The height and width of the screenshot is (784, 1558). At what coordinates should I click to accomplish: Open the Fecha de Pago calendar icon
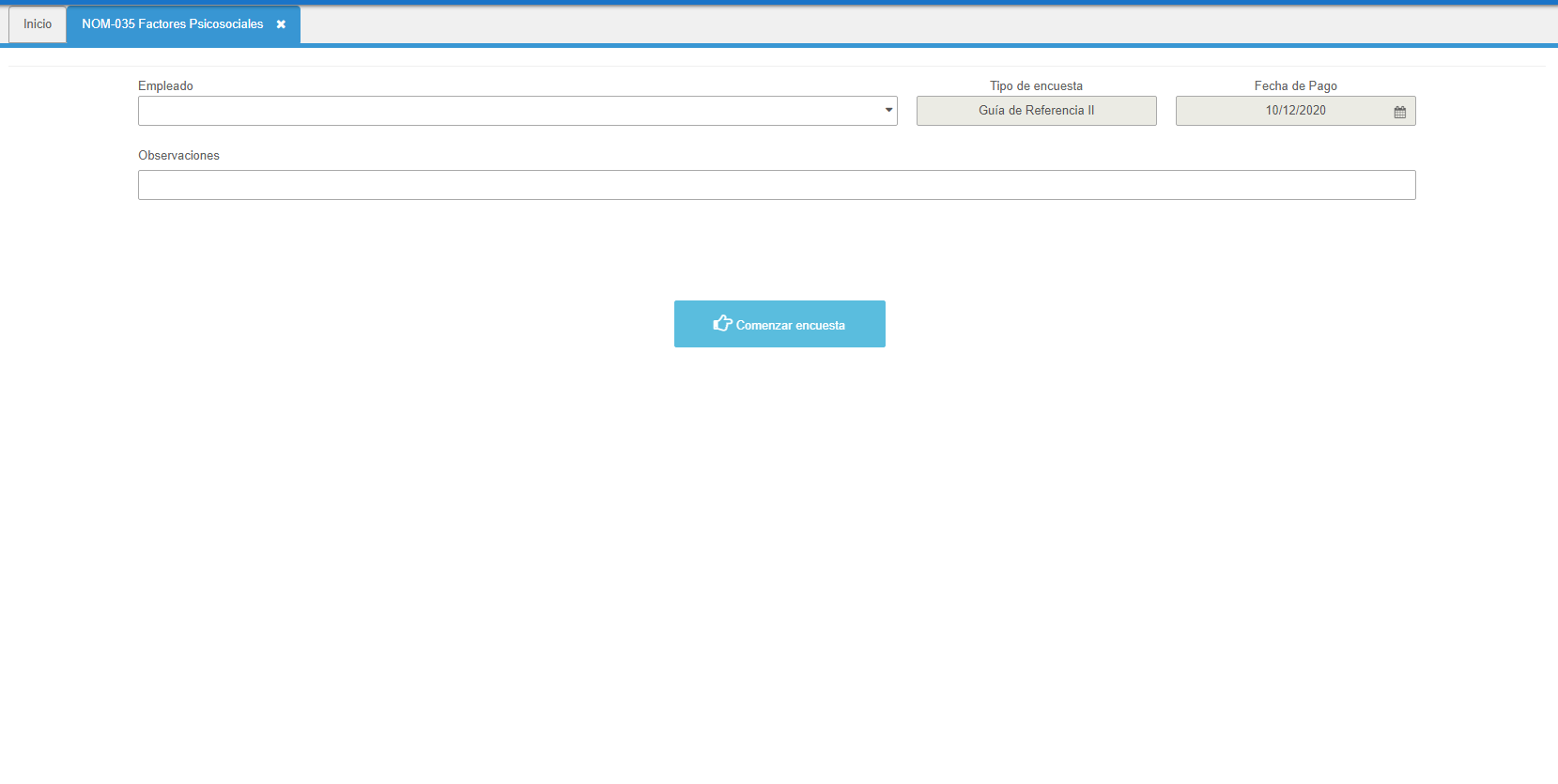1399,112
